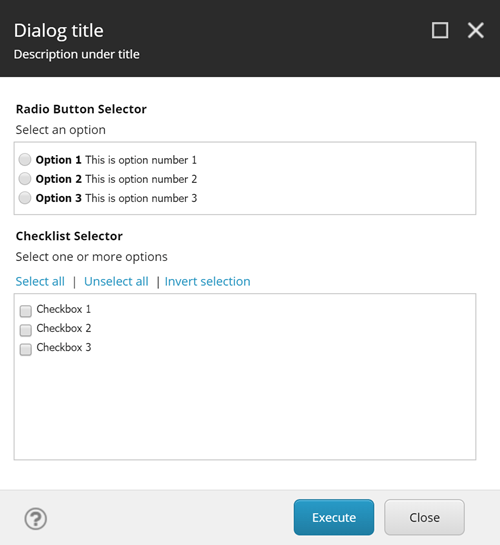The image size is (500, 545).
Task: Select the Option 1 radio button
Action: click(25, 160)
